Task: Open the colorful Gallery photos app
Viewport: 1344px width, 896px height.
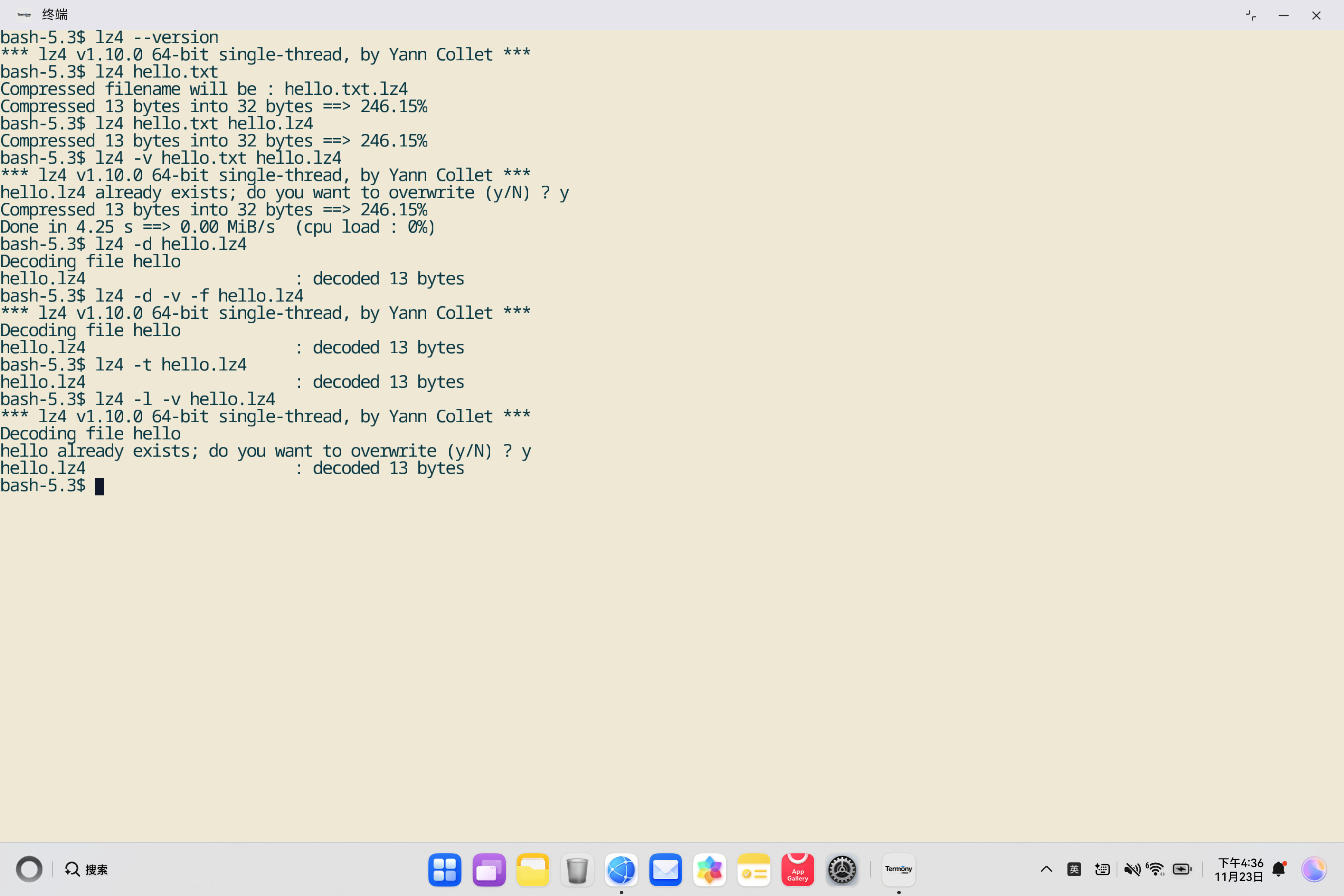Action: point(709,870)
